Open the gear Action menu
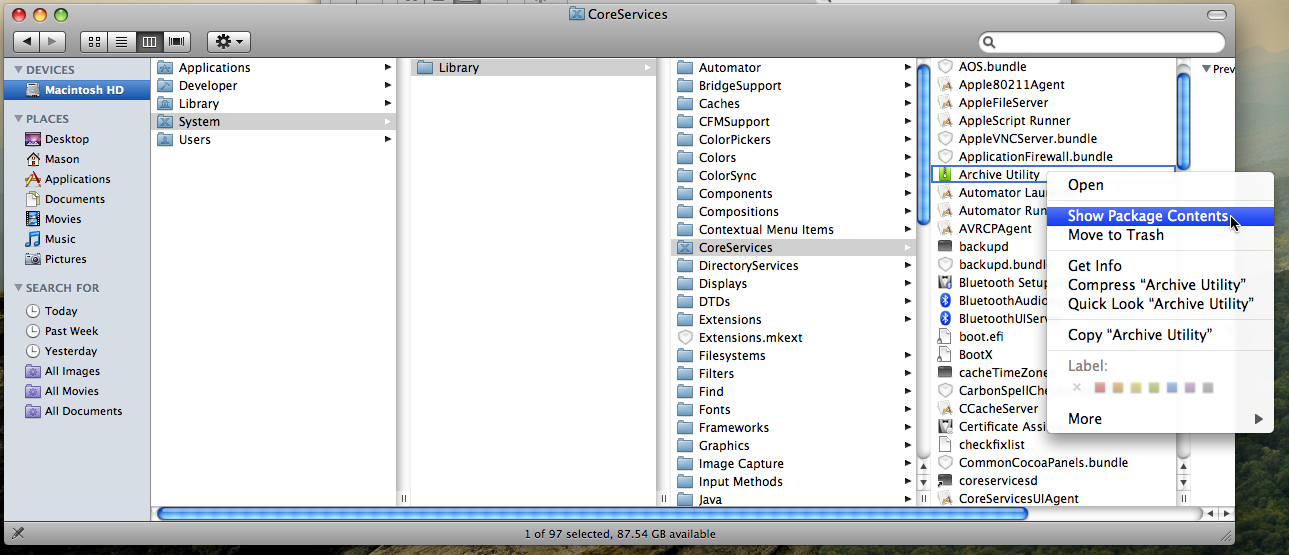Screen dimensions: 1289x555 pyautogui.click(x=229, y=41)
